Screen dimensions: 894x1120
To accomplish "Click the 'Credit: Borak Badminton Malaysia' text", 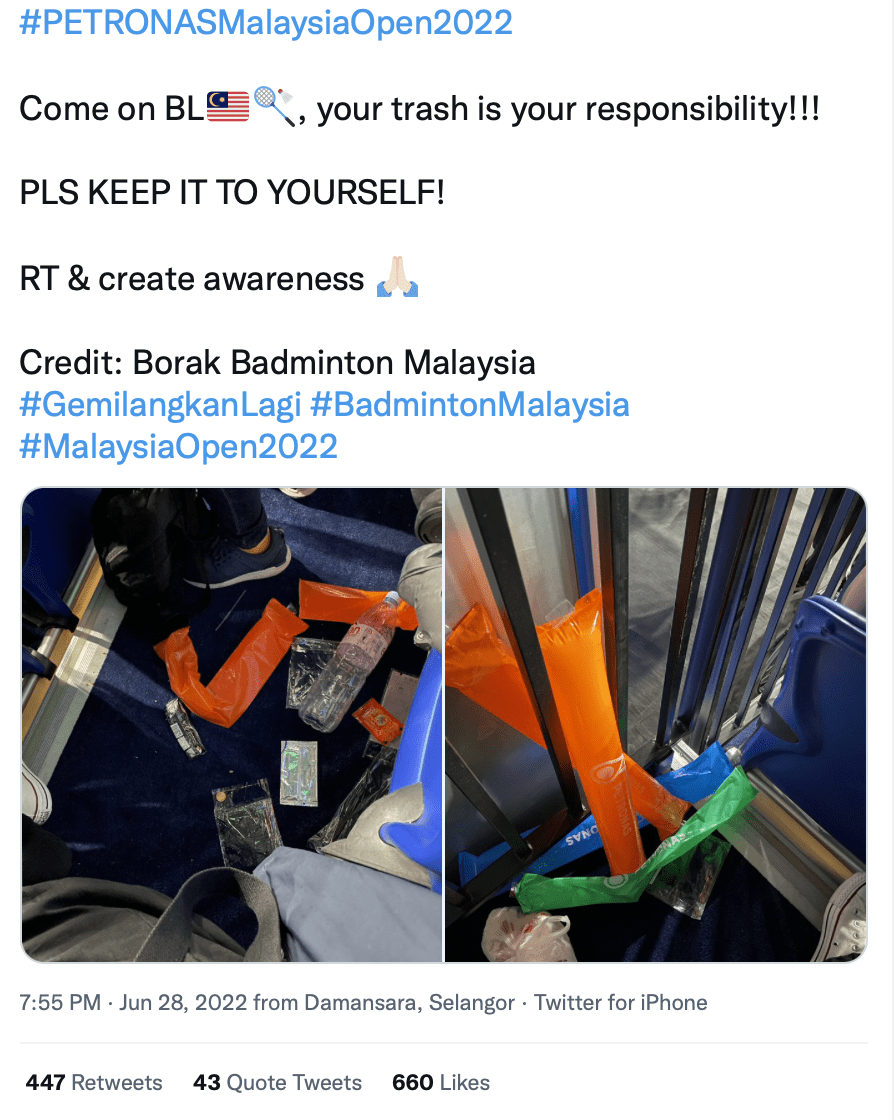I will [277, 362].
